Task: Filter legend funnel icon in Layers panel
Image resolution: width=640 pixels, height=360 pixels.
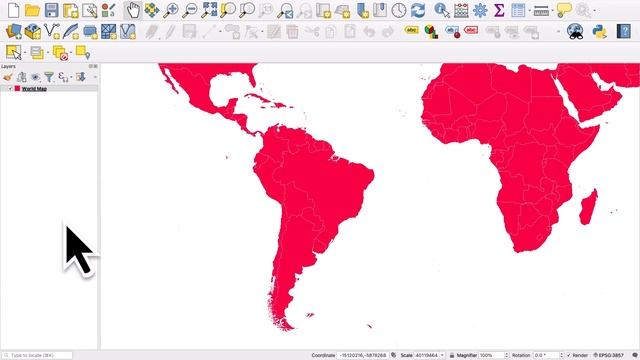Action: click(49, 77)
